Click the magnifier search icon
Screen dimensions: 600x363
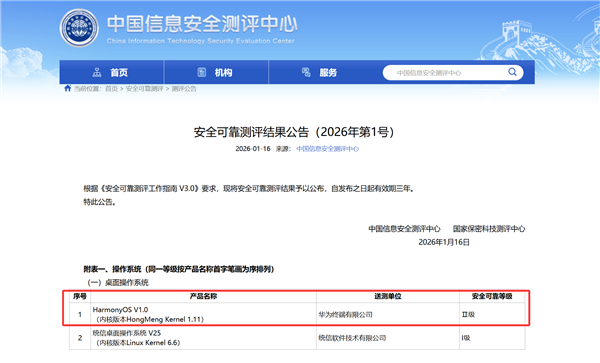[512, 72]
